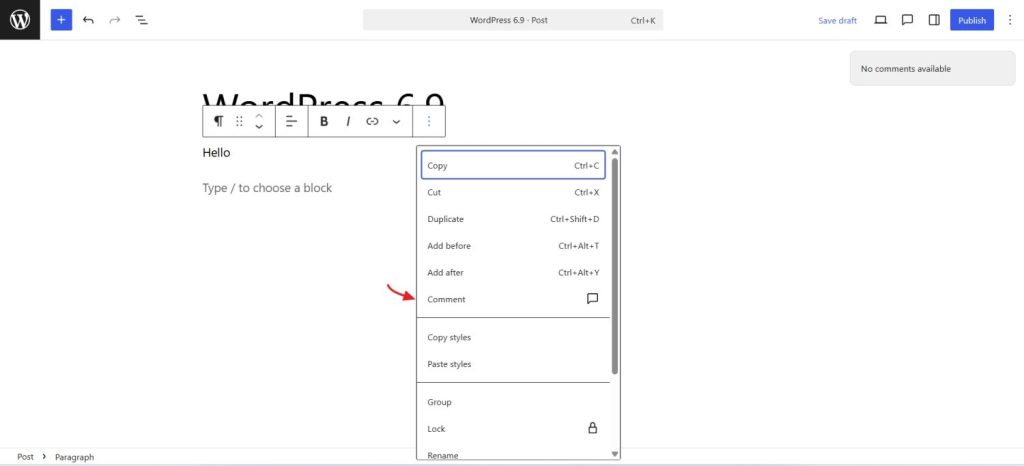Toggle the comments sidebar icon in top bar

click(907, 20)
